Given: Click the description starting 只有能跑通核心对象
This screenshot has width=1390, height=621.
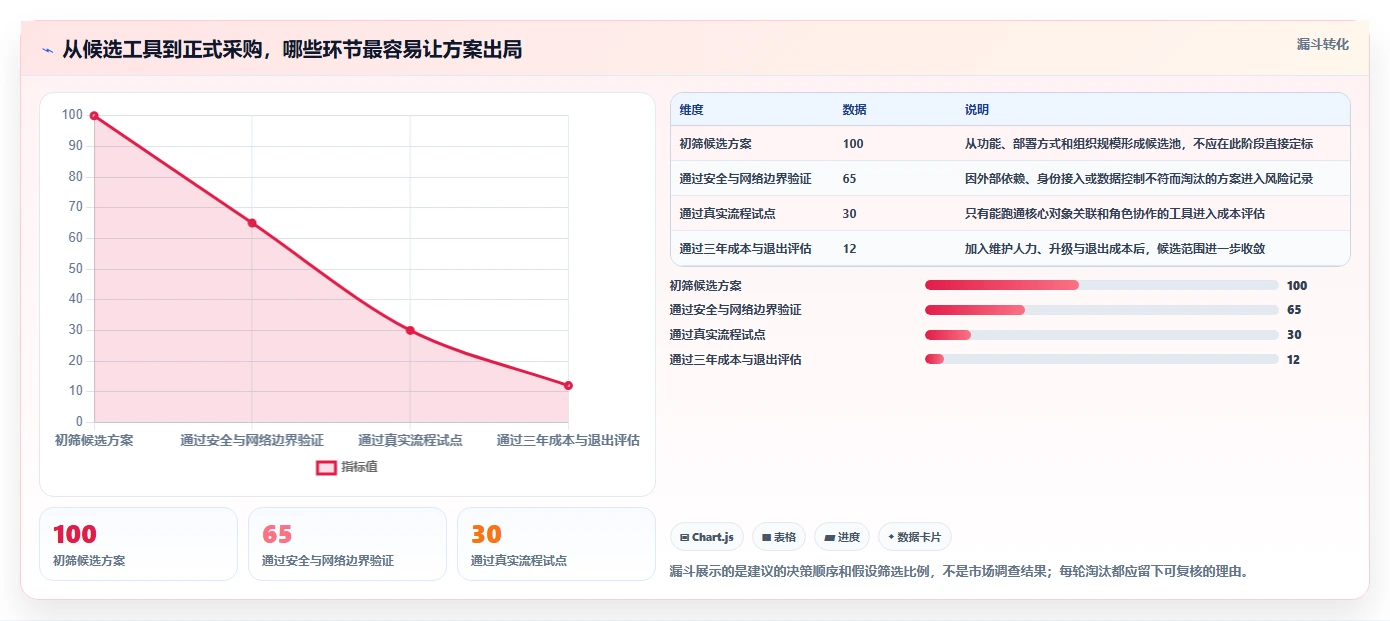Looking at the screenshot, I should 1114,214.
